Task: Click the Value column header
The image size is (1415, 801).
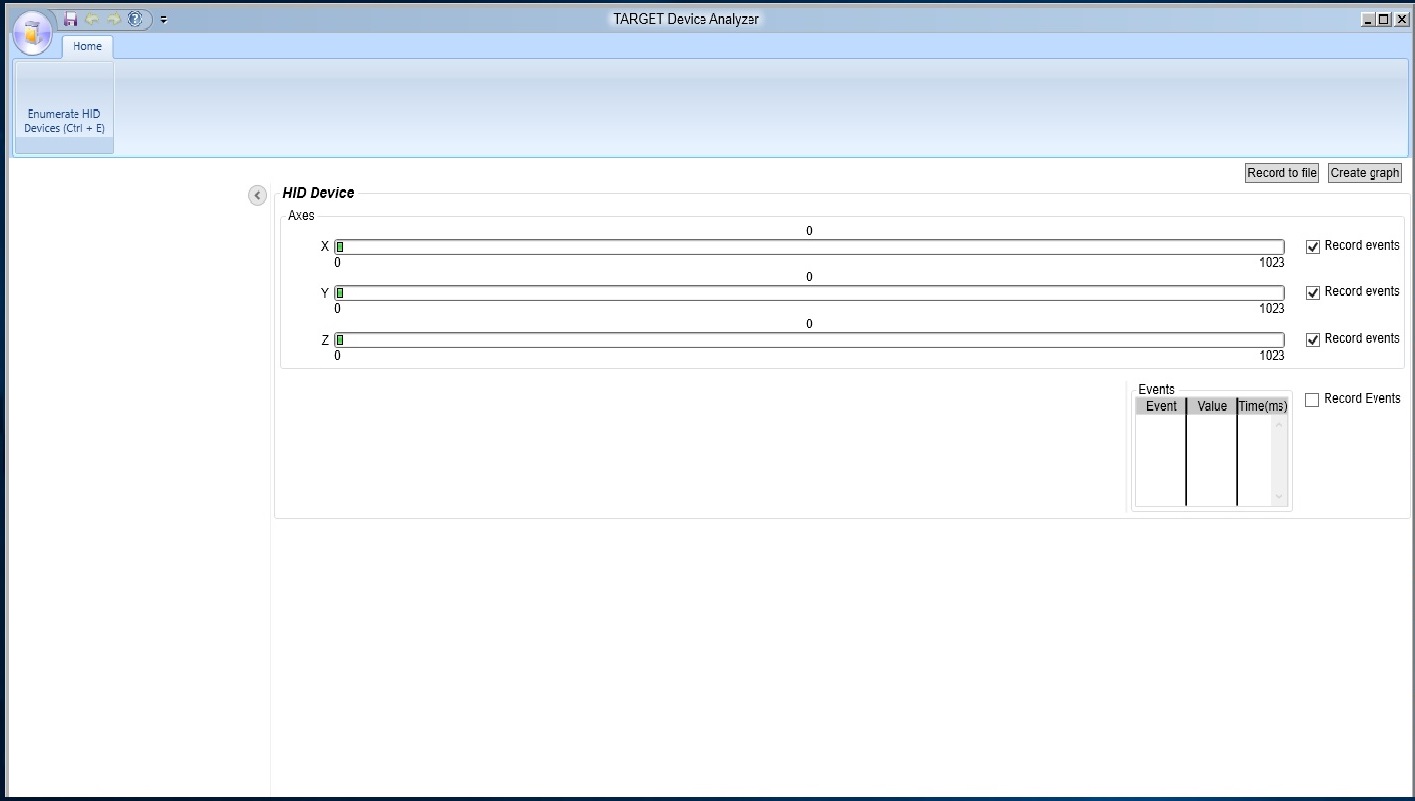Action: click(1212, 406)
